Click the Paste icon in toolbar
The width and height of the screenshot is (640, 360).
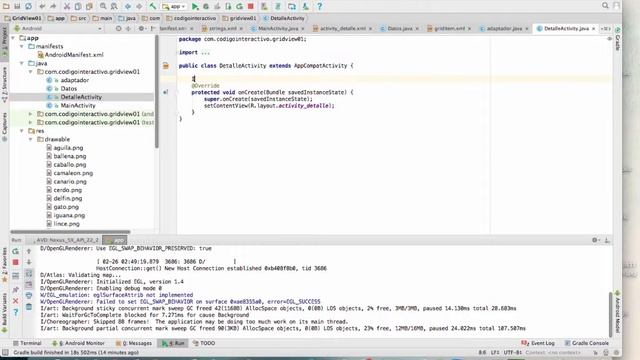pyautogui.click(x=89, y=6)
